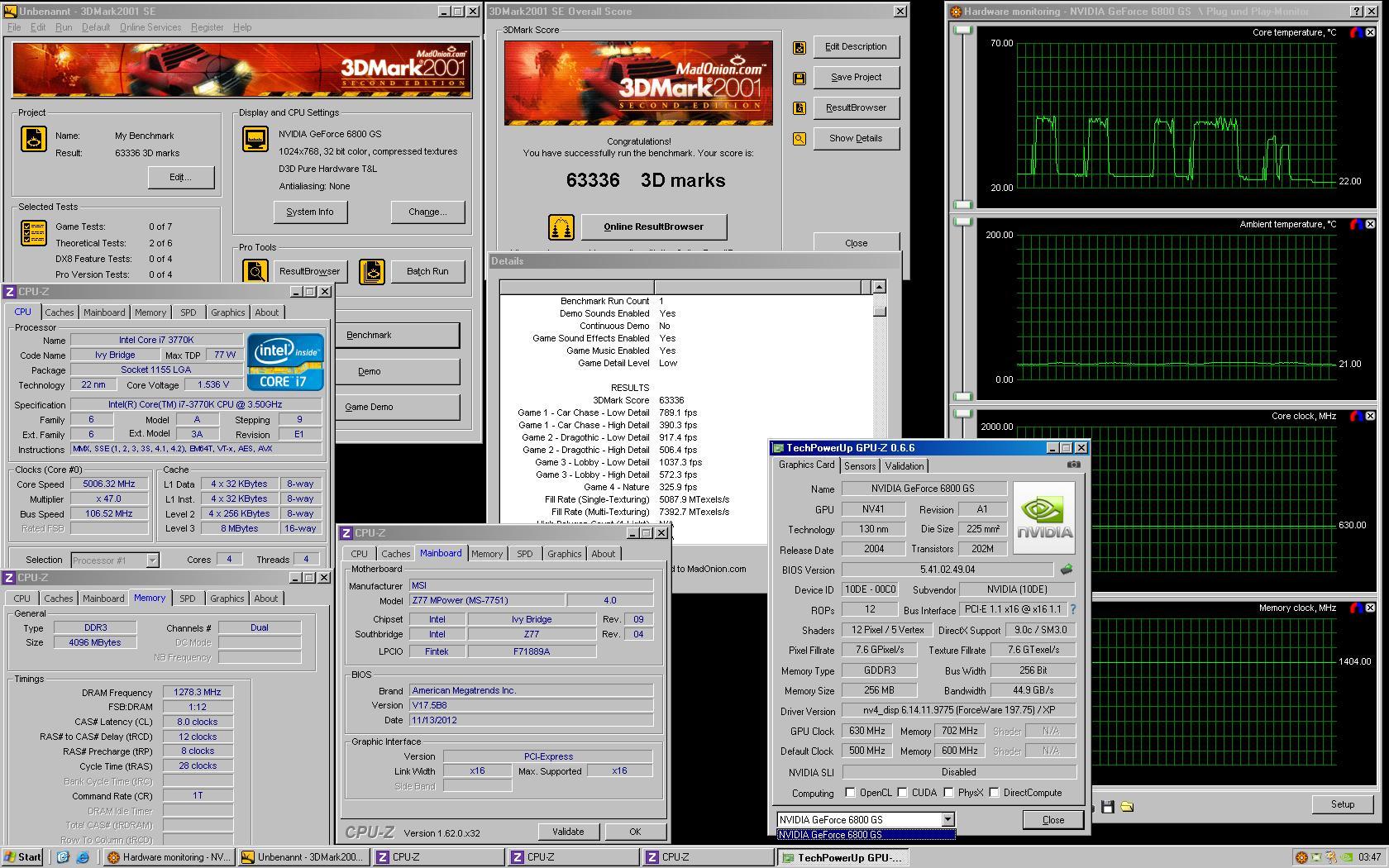Click the Online ResultBrowser button

point(654,227)
